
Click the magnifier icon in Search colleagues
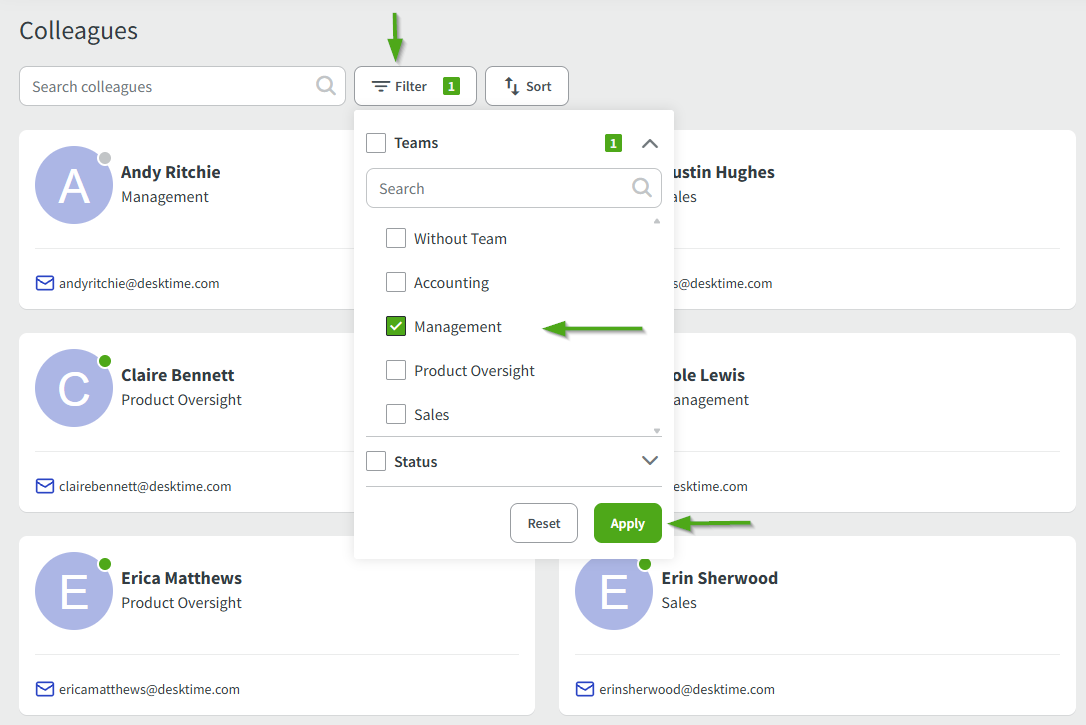(326, 86)
